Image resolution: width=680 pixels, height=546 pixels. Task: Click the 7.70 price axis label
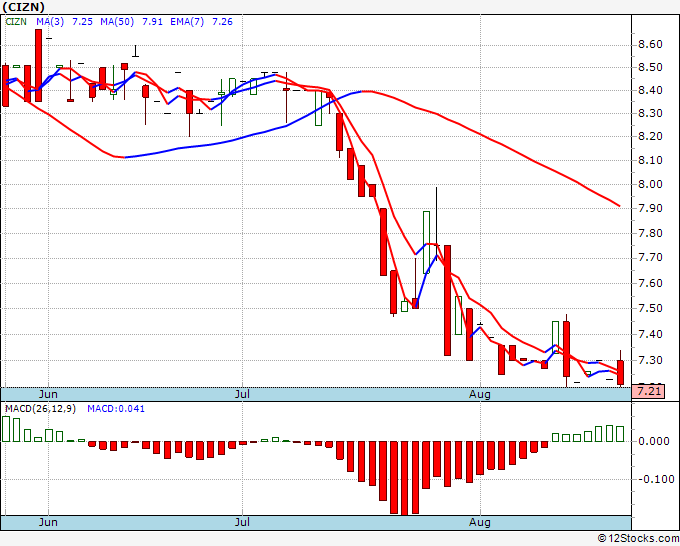tap(650, 258)
